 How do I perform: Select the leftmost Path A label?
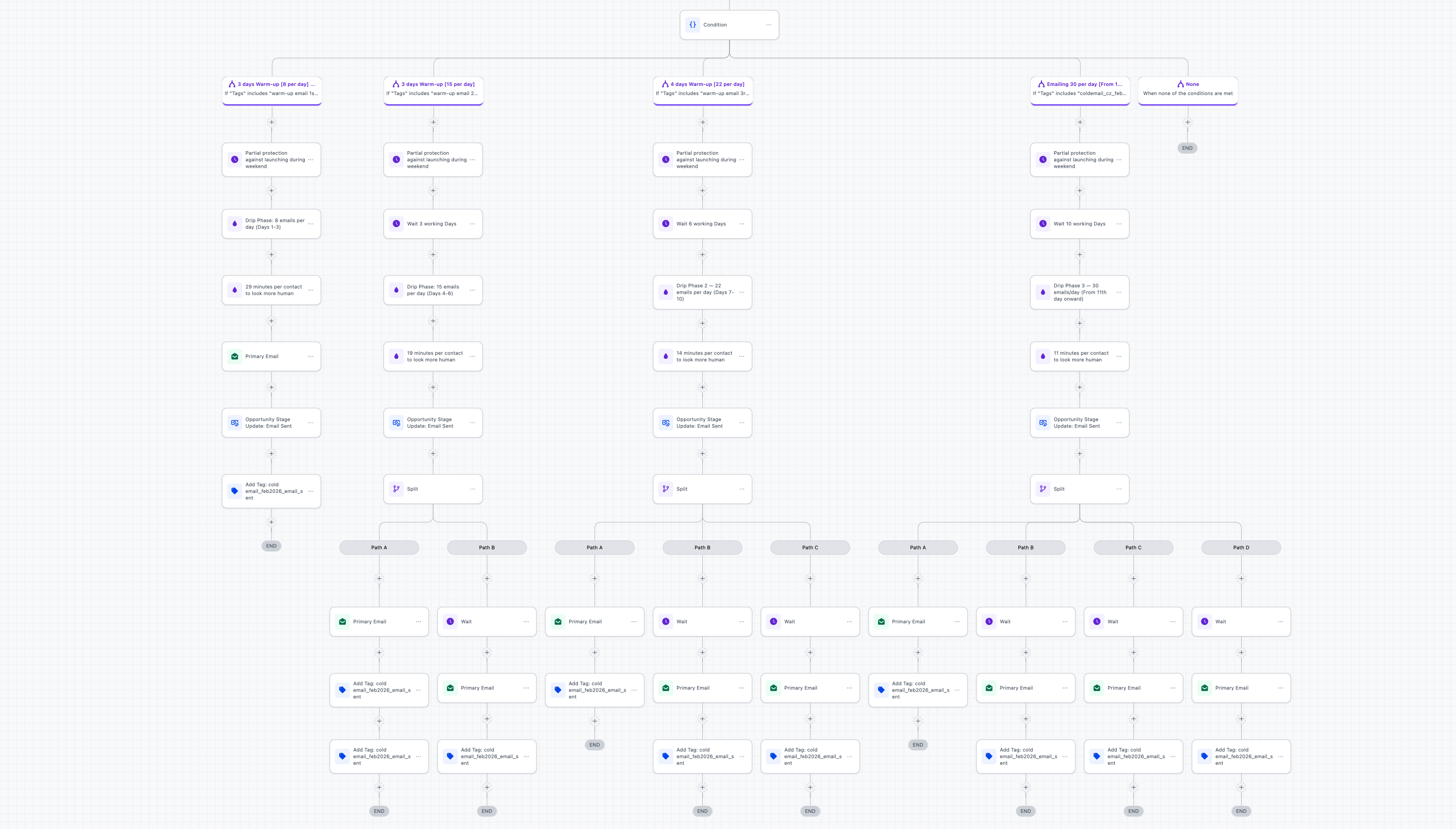pos(379,547)
